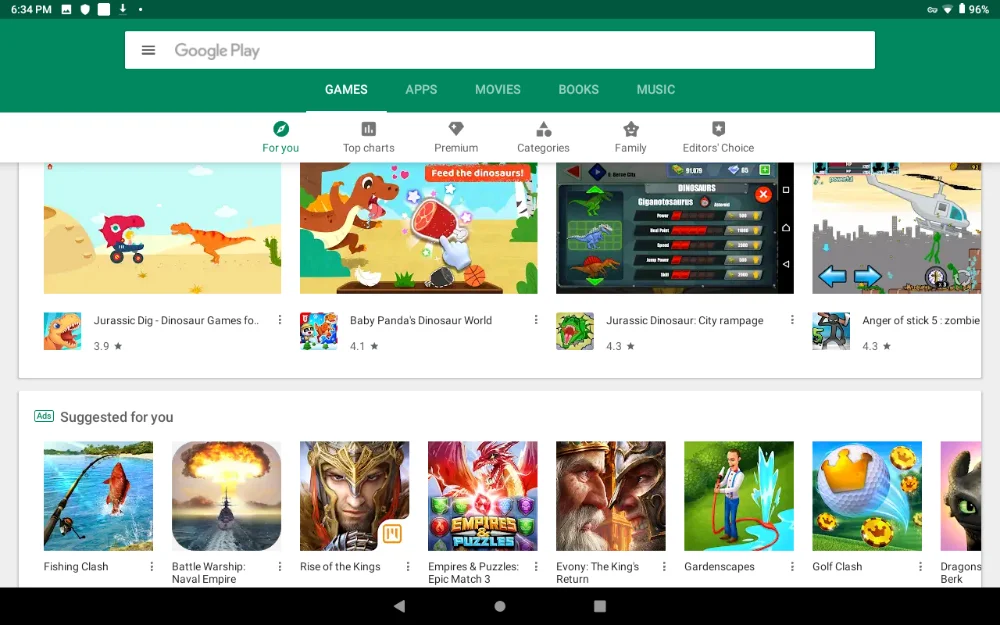Image resolution: width=1000 pixels, height=625 pixels.
Task: Open Jurassic Dig screenshot preview
Action: click(163, 228)
